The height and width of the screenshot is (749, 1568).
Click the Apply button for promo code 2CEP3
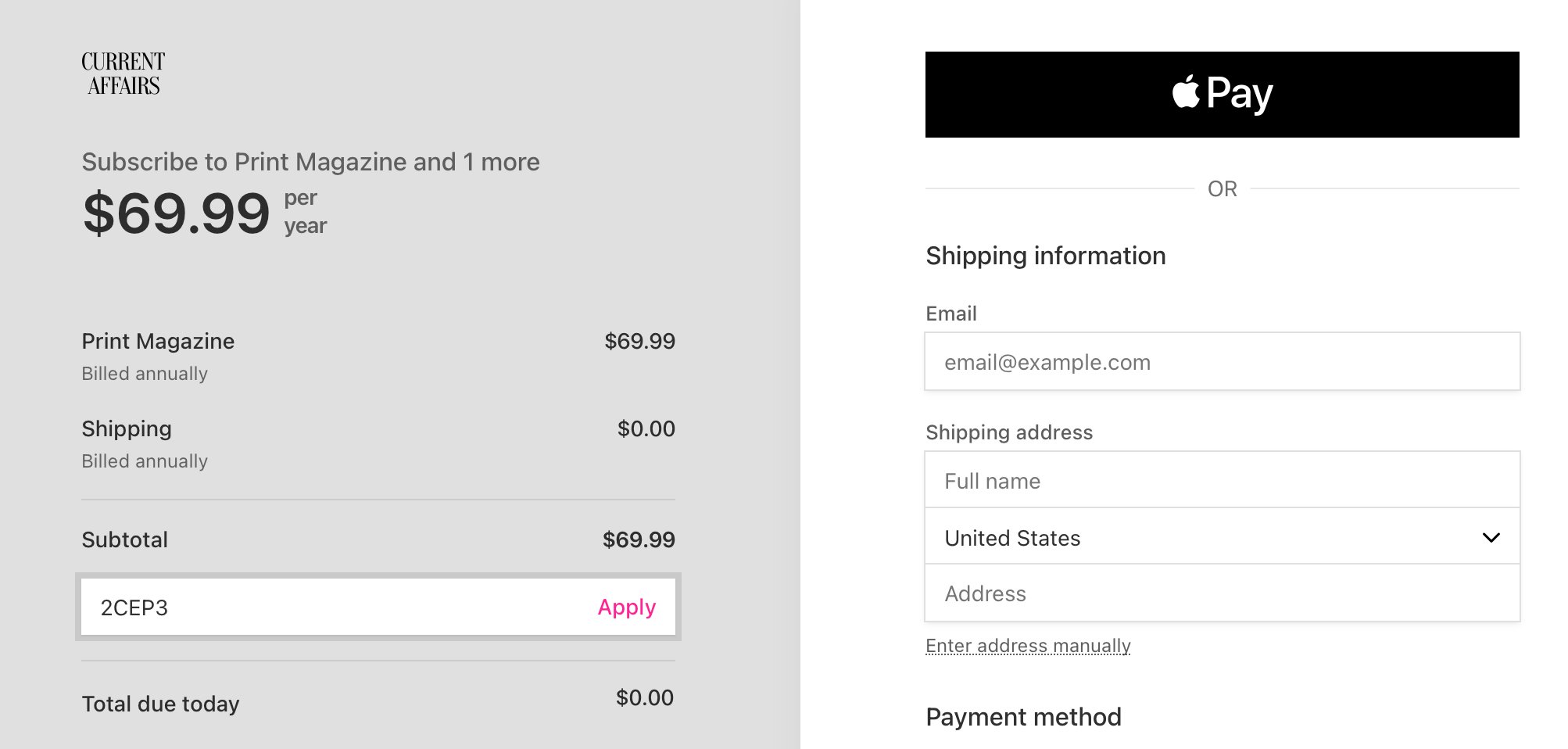625,607
